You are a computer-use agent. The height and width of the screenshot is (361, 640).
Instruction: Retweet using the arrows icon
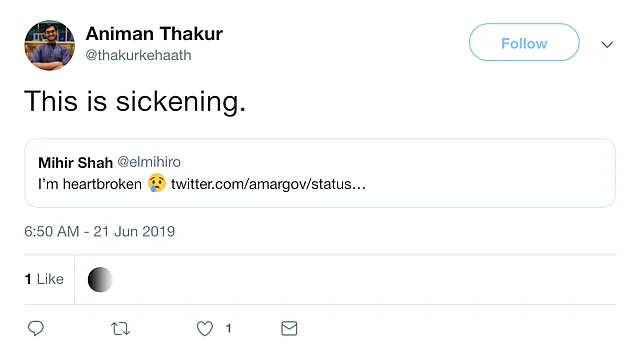pyautogui.click(x=120, y=329)
